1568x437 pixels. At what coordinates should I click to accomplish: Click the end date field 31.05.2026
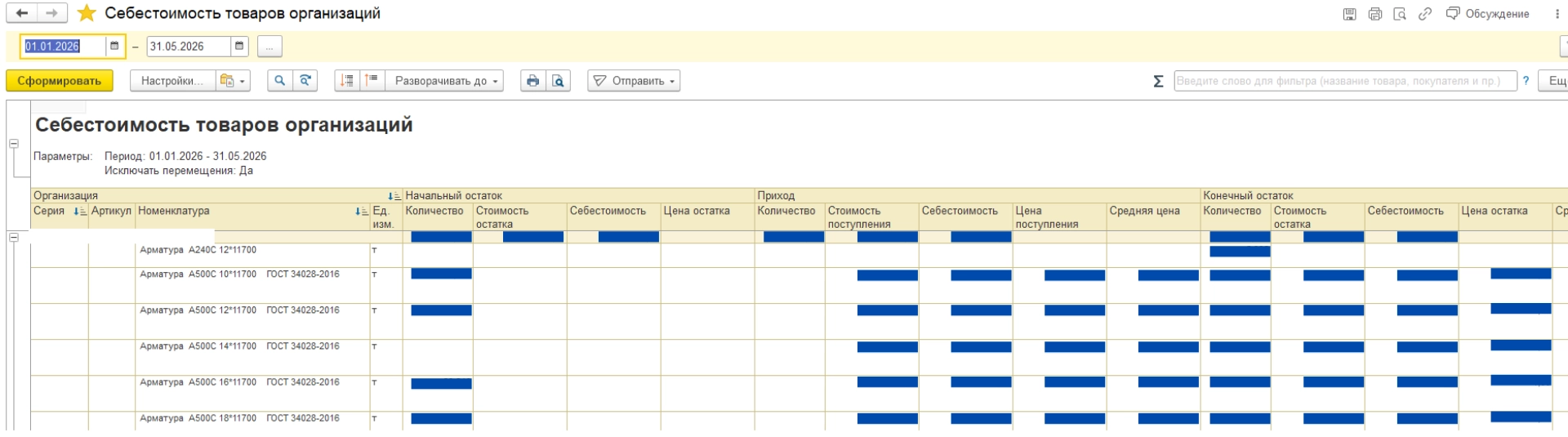[189, 47]
